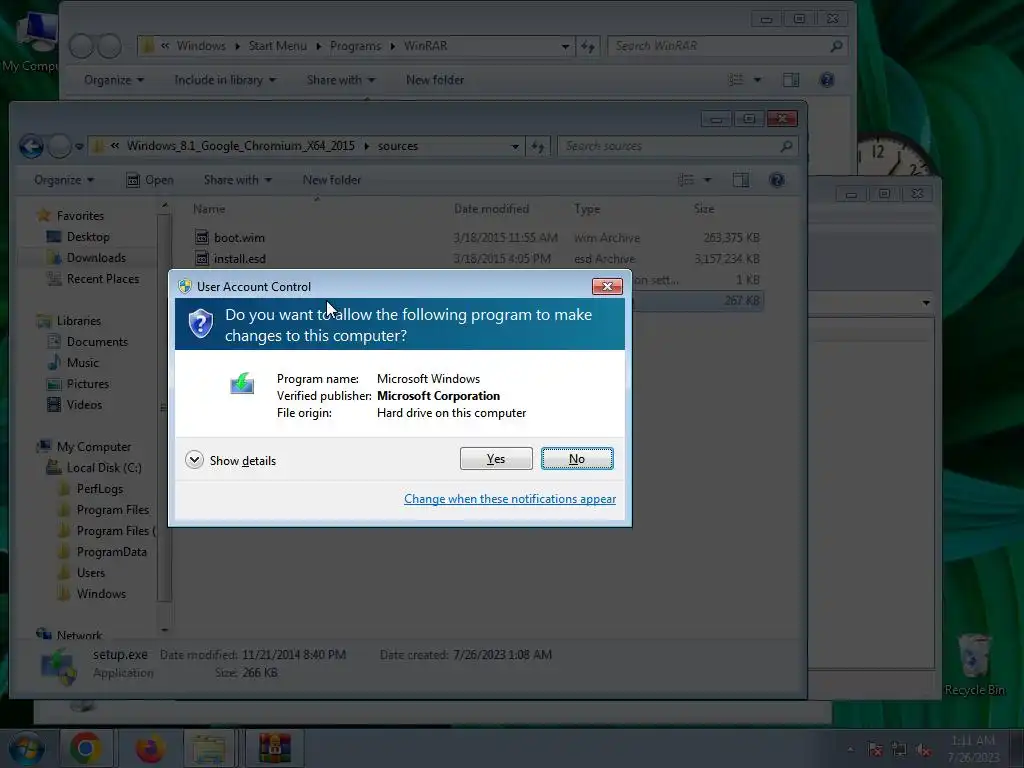The height and width of the screenshot is (768, 1024).
Task: Open Pictures library in navigation pane
Action: point(88,384)
